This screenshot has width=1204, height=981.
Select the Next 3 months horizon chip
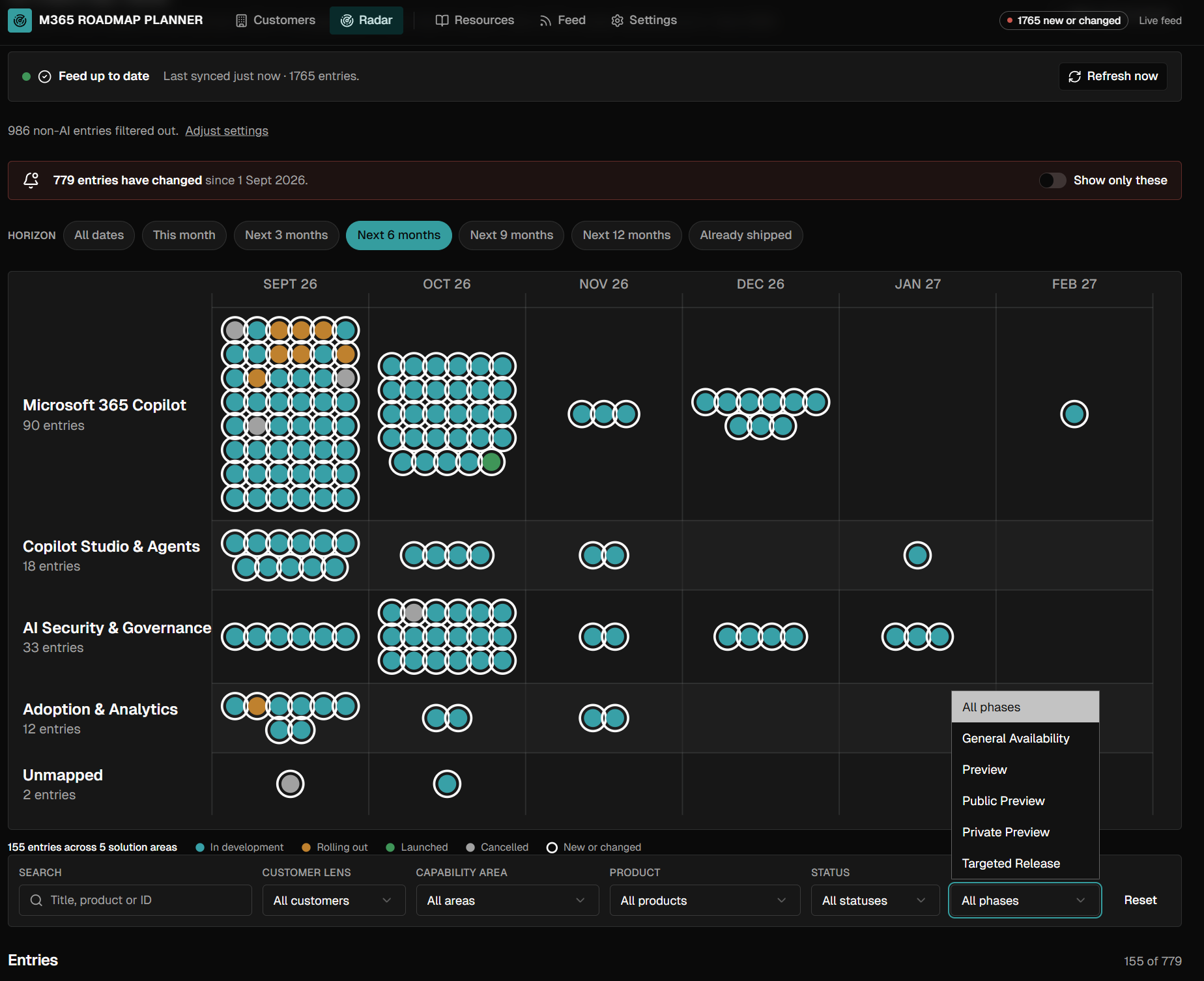287,235
